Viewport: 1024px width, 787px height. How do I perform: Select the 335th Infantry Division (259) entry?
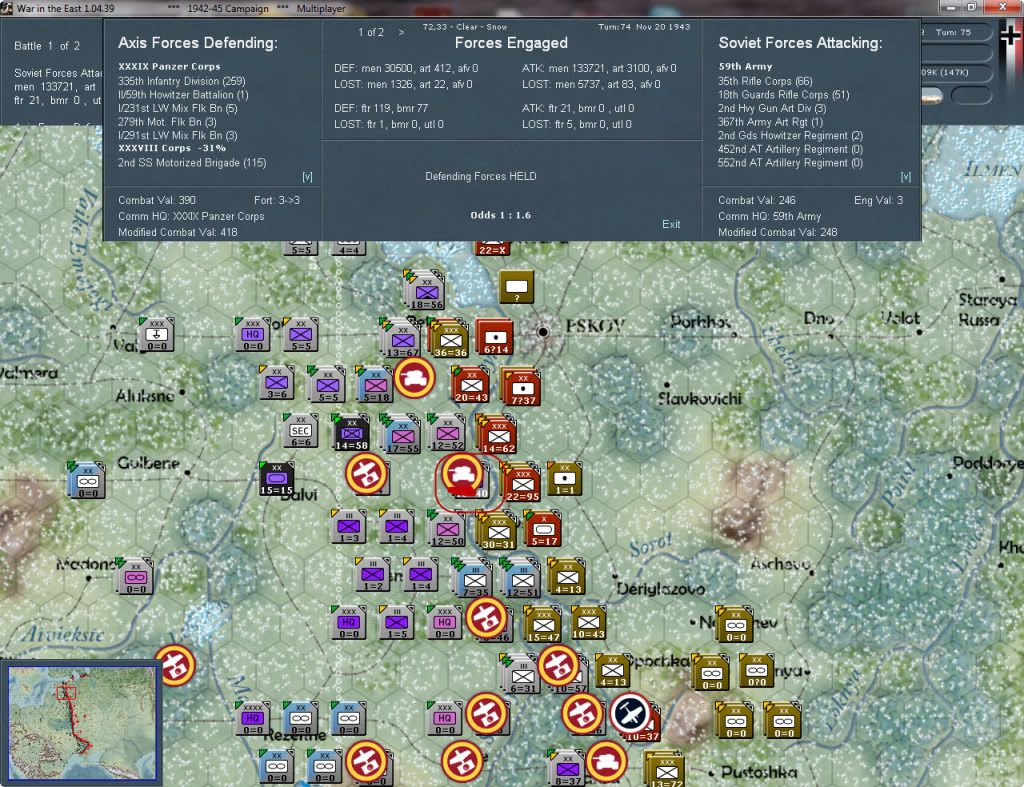coord(182,81)
